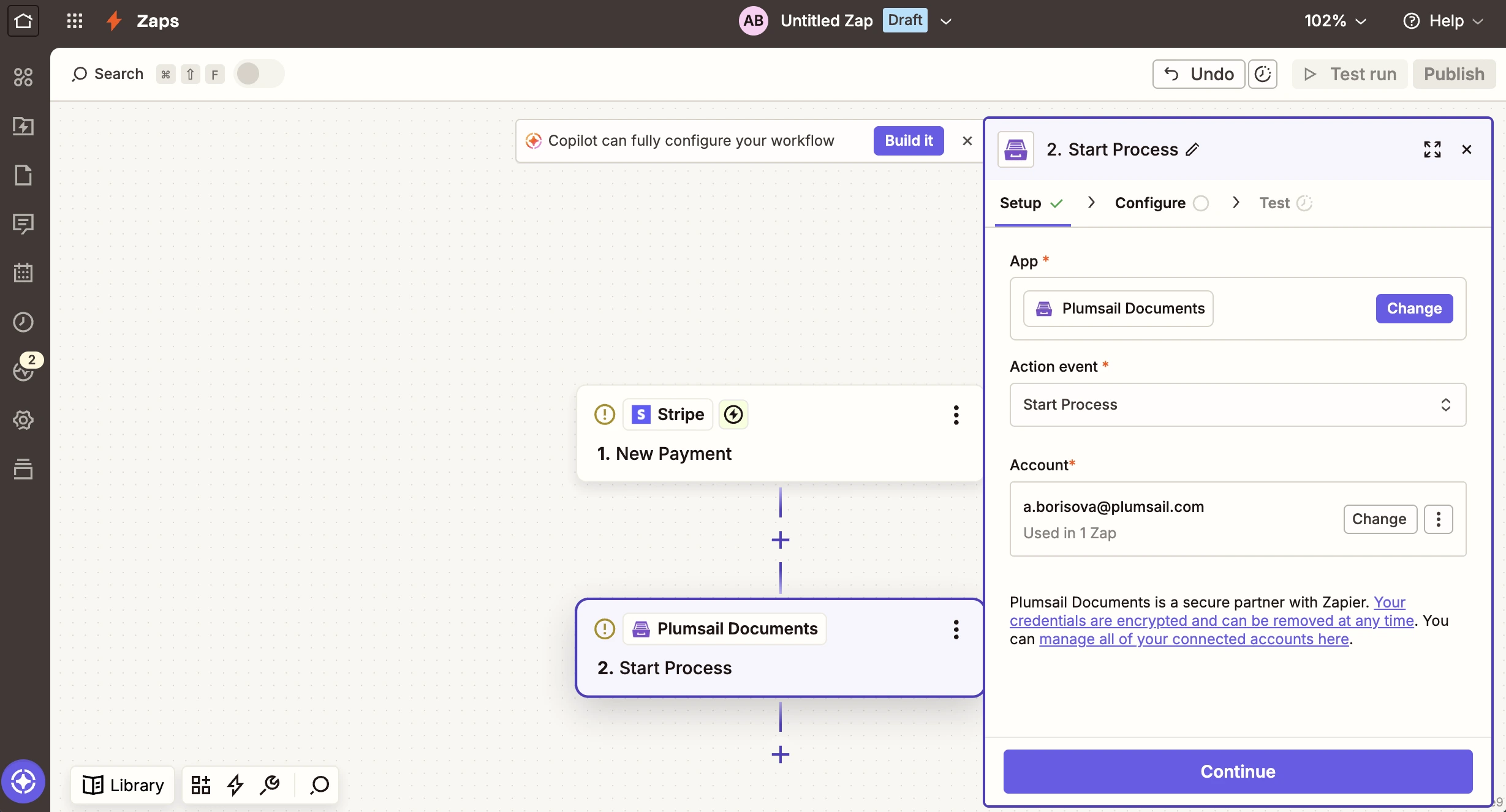Open the account three-dot options menu
Screen dimensions: 1506x812
click(x=1439, y=519)
